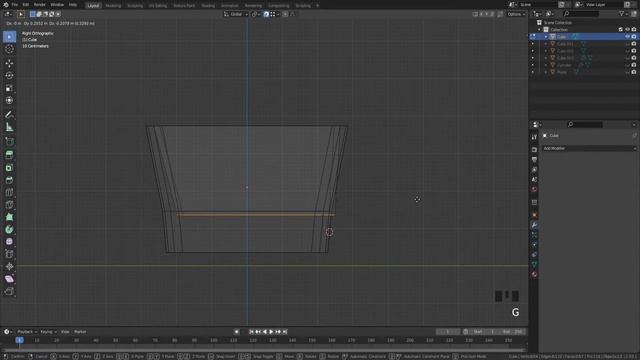Viewport: 640px width, 360px height.
Task: Open the timeline Keying dropdown
Action: point(48,332)
